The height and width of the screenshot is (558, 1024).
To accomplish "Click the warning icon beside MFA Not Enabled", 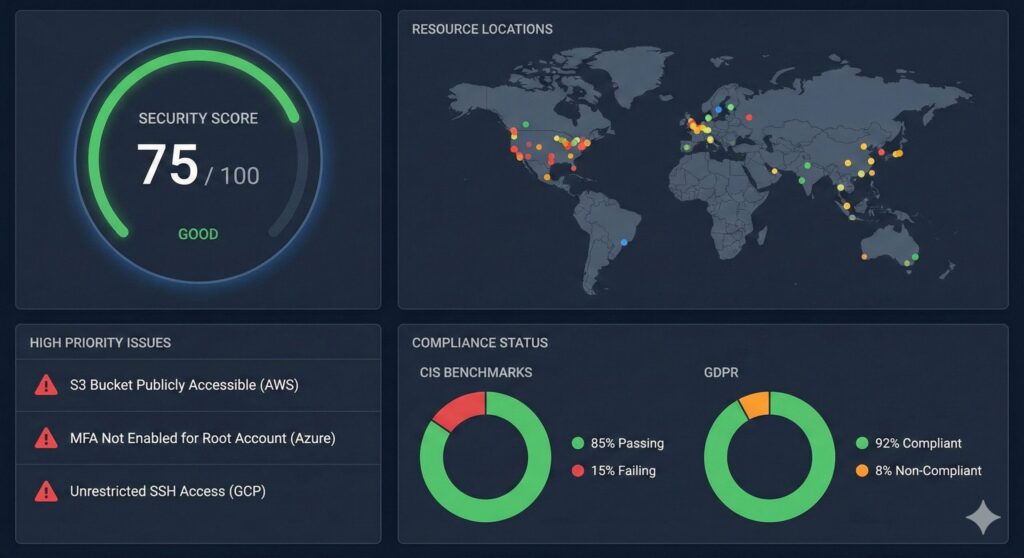I will [x=46, y=438].
